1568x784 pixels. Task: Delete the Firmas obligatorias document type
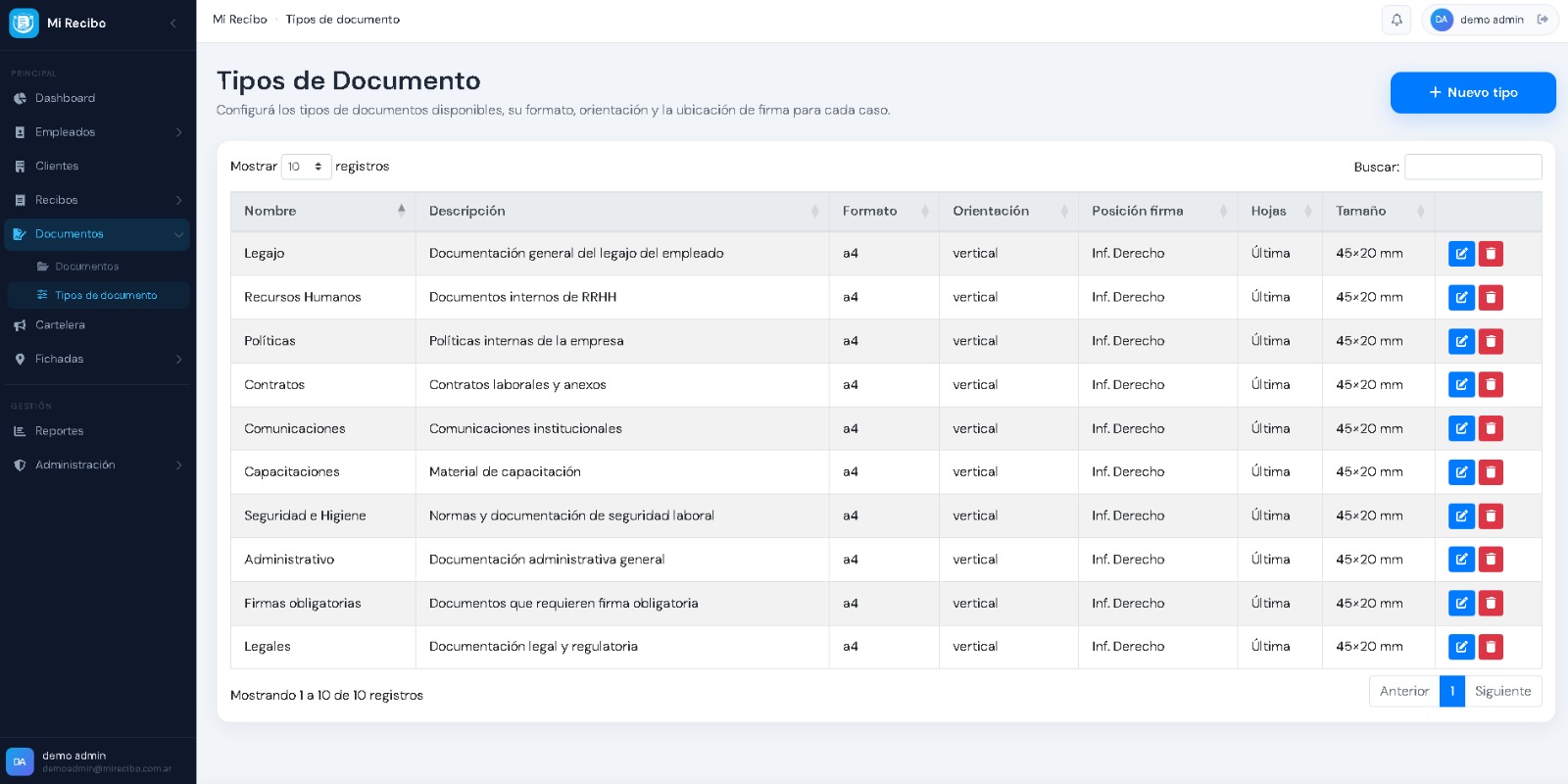tap(1491, 604)
